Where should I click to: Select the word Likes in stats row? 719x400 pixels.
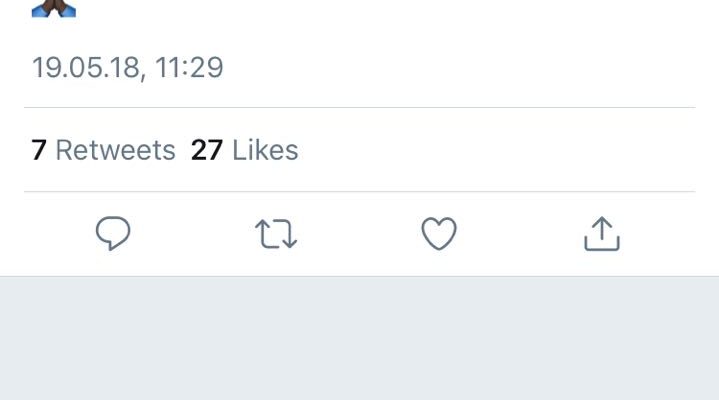click(265, 150)
